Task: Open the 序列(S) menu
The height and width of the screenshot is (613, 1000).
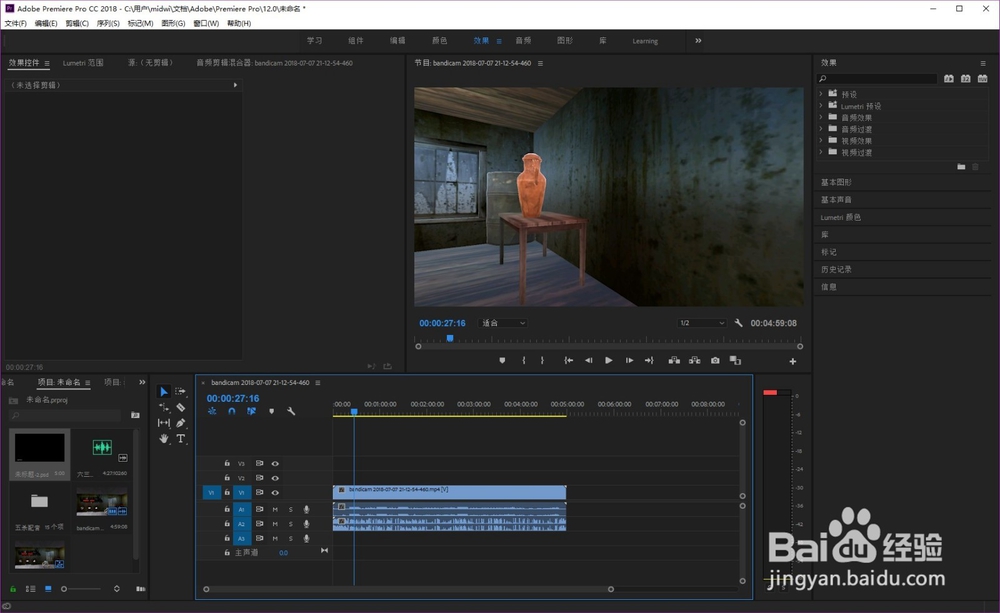Action: point(108,23)
